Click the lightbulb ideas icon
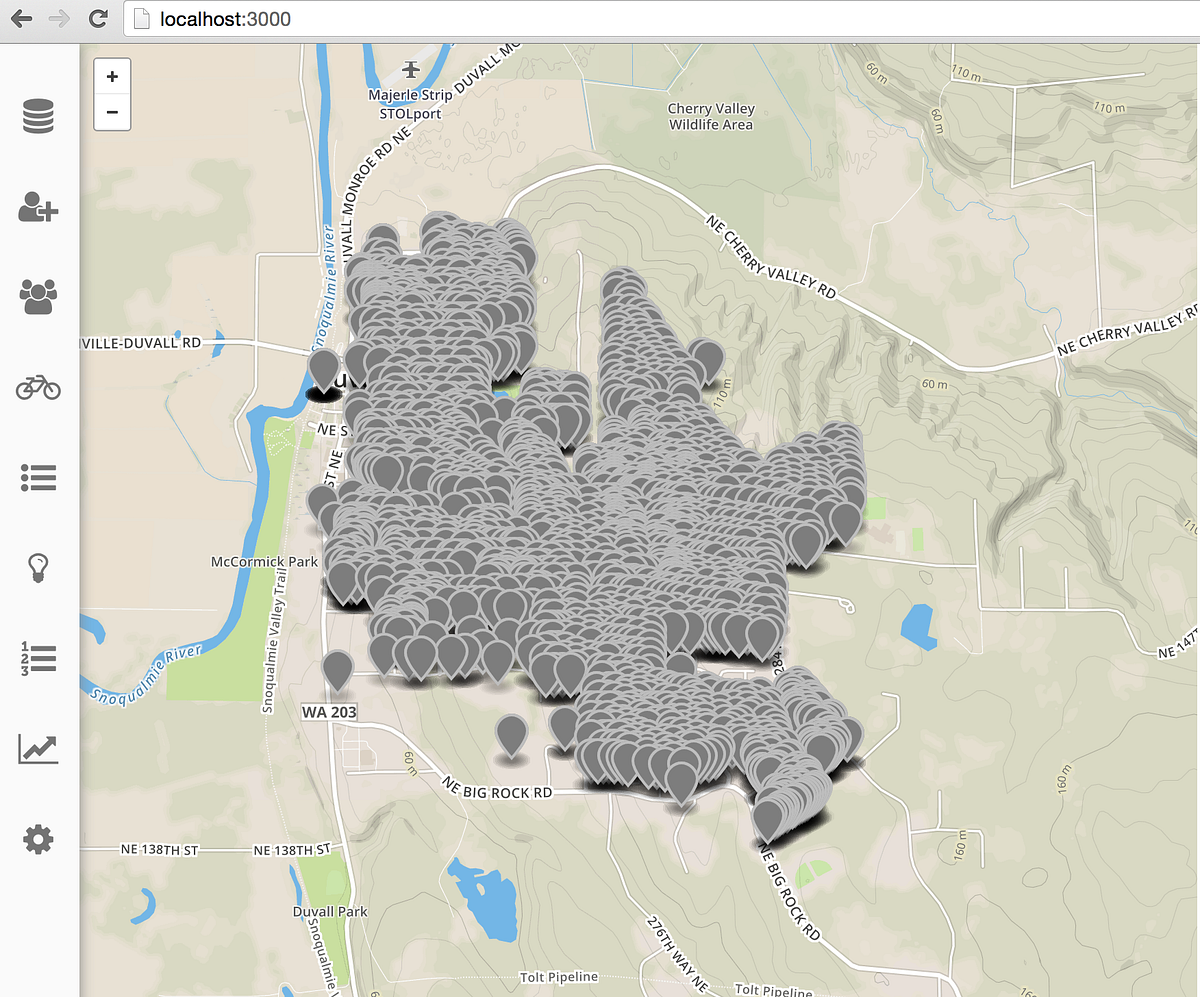1200x997 pixels. pos(38,568)
